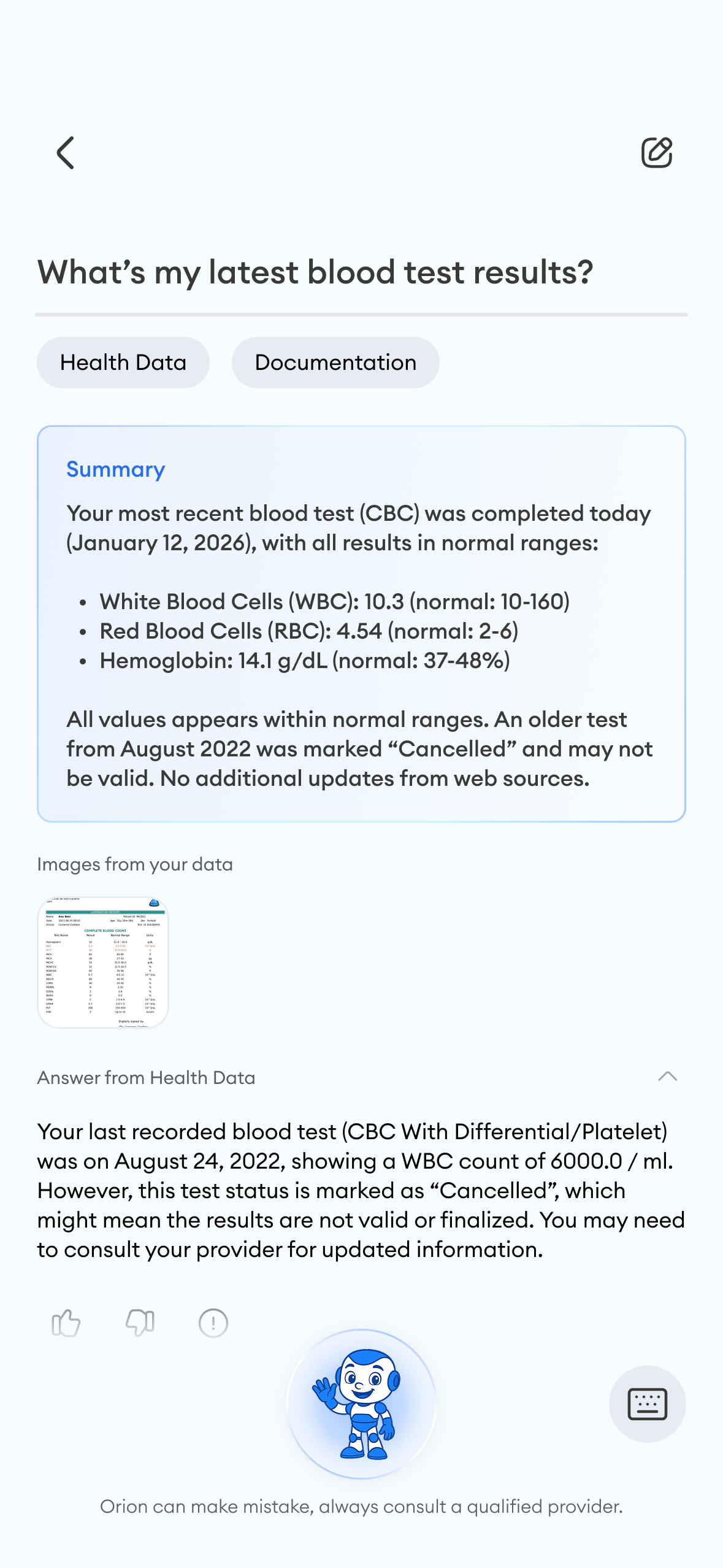Tap the Orion disclaimer text

361,1507
